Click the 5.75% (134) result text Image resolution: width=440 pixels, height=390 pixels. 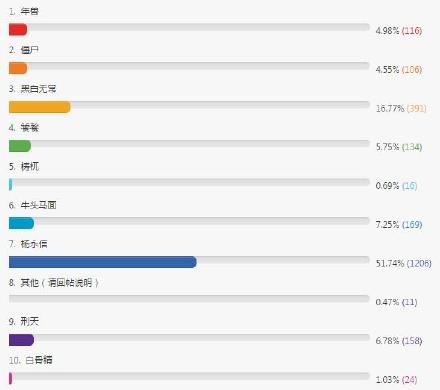tap(399, 147)
